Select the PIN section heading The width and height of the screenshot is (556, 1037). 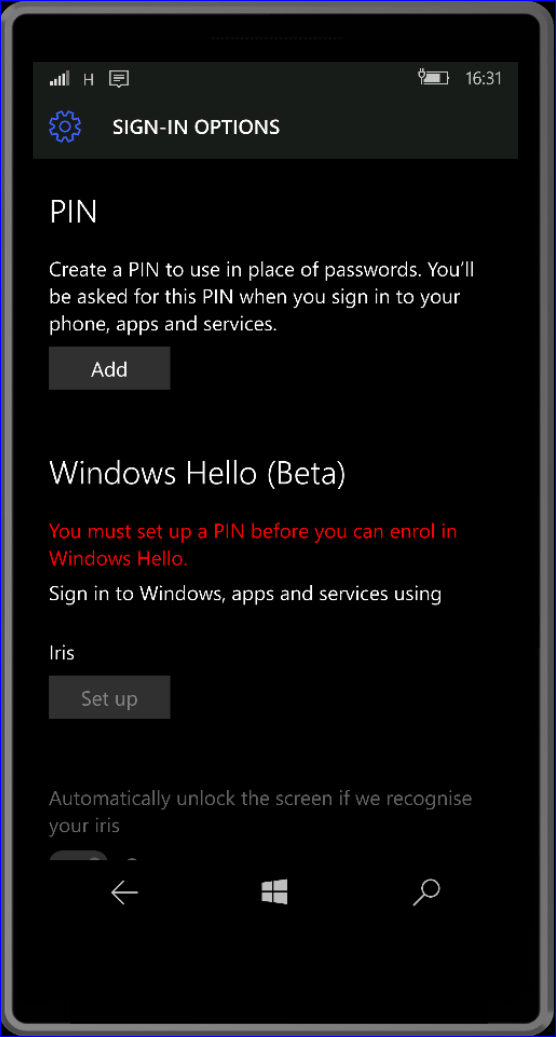coord(73,212)
